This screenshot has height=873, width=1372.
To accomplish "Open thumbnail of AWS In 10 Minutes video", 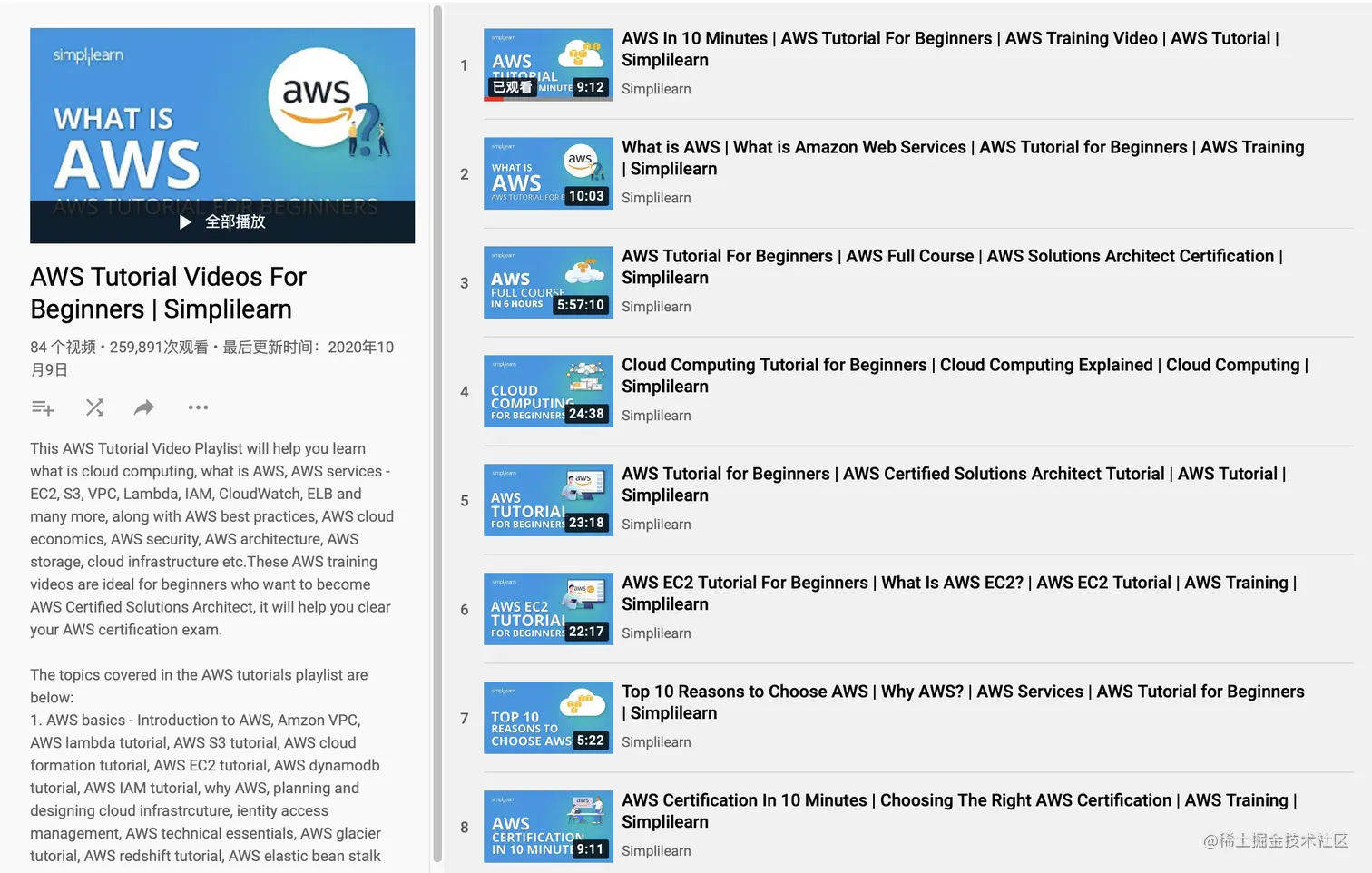I will tap(548, 64).
